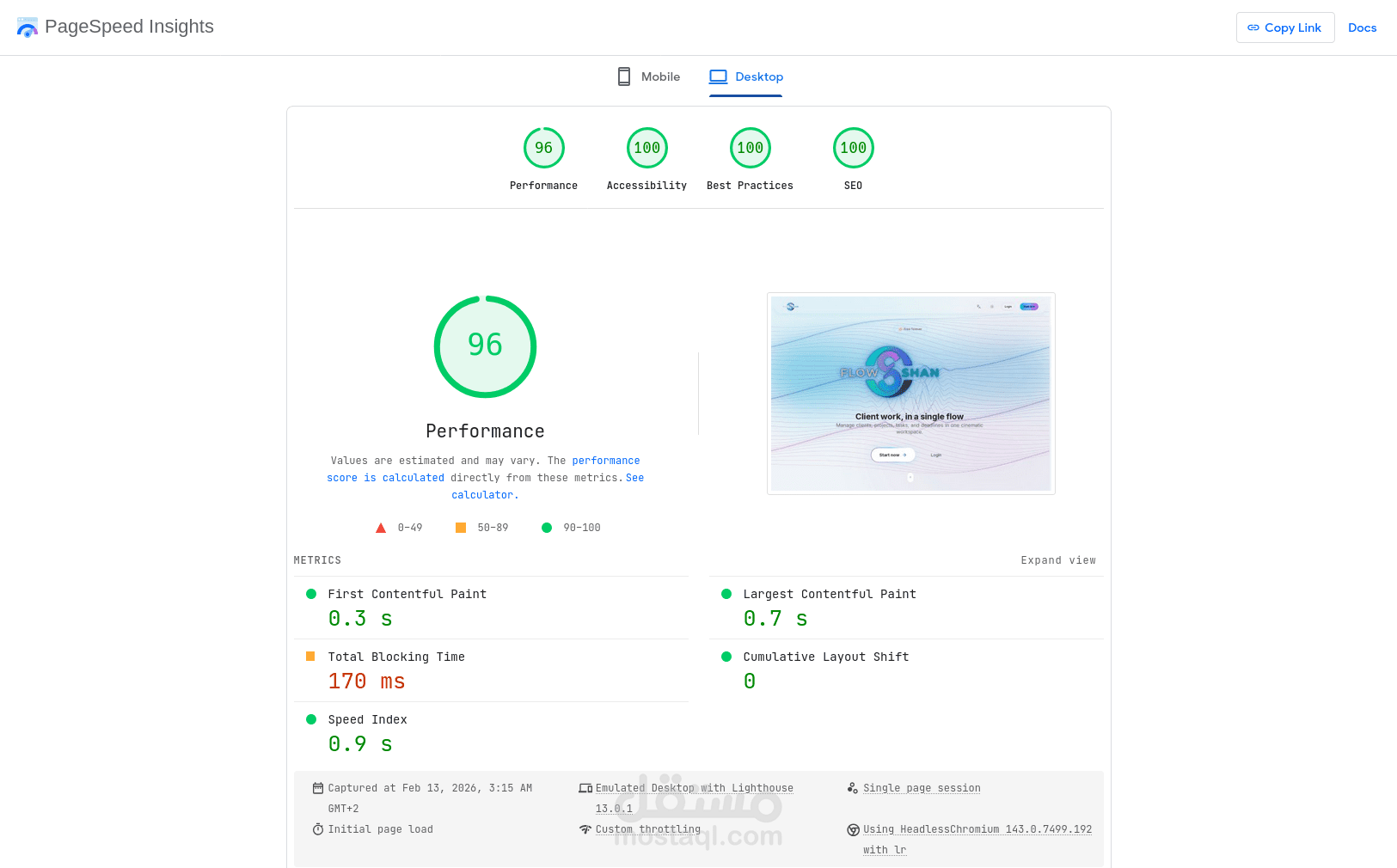Viewport: 1397px width, 868px height.
Task: Click the 170 ms blocking time value
Action: click(x=367, y=682)
